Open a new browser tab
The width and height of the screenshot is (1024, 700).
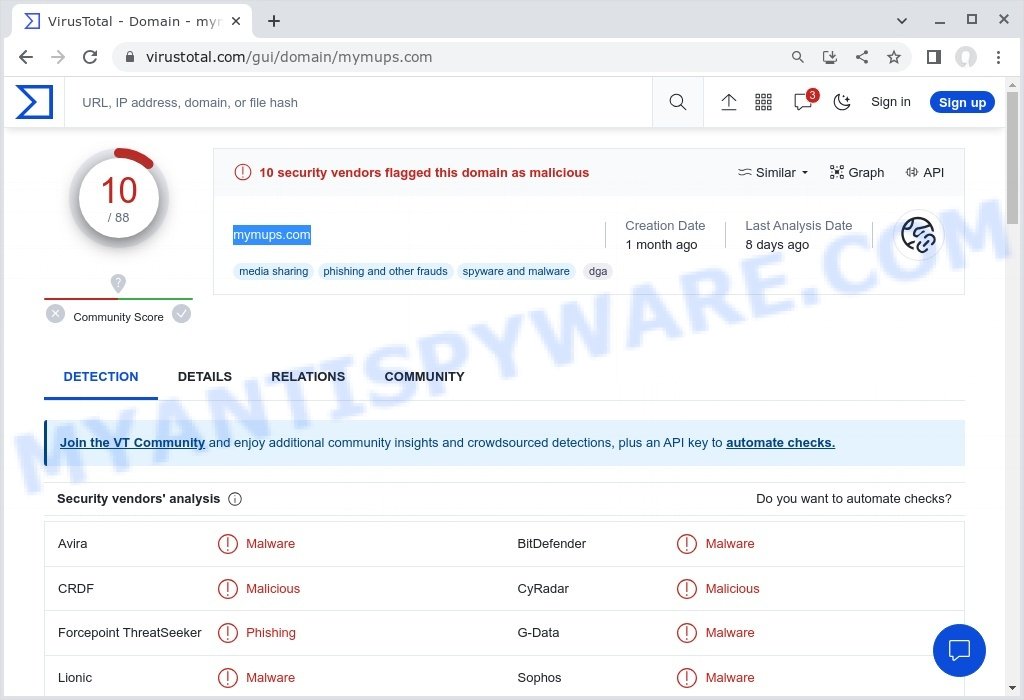click(x=274, y=21)
